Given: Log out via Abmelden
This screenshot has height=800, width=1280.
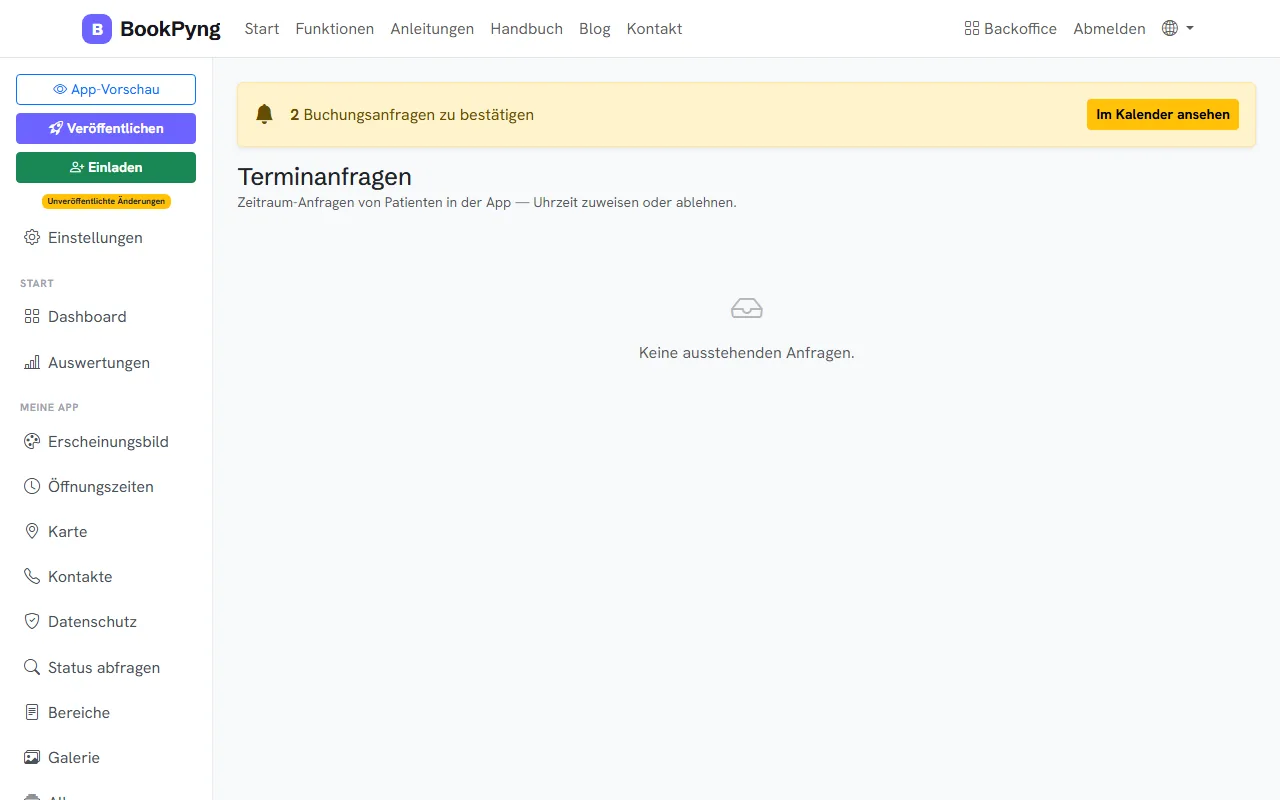Looking at the screenshot, I should coord(1110,29).
